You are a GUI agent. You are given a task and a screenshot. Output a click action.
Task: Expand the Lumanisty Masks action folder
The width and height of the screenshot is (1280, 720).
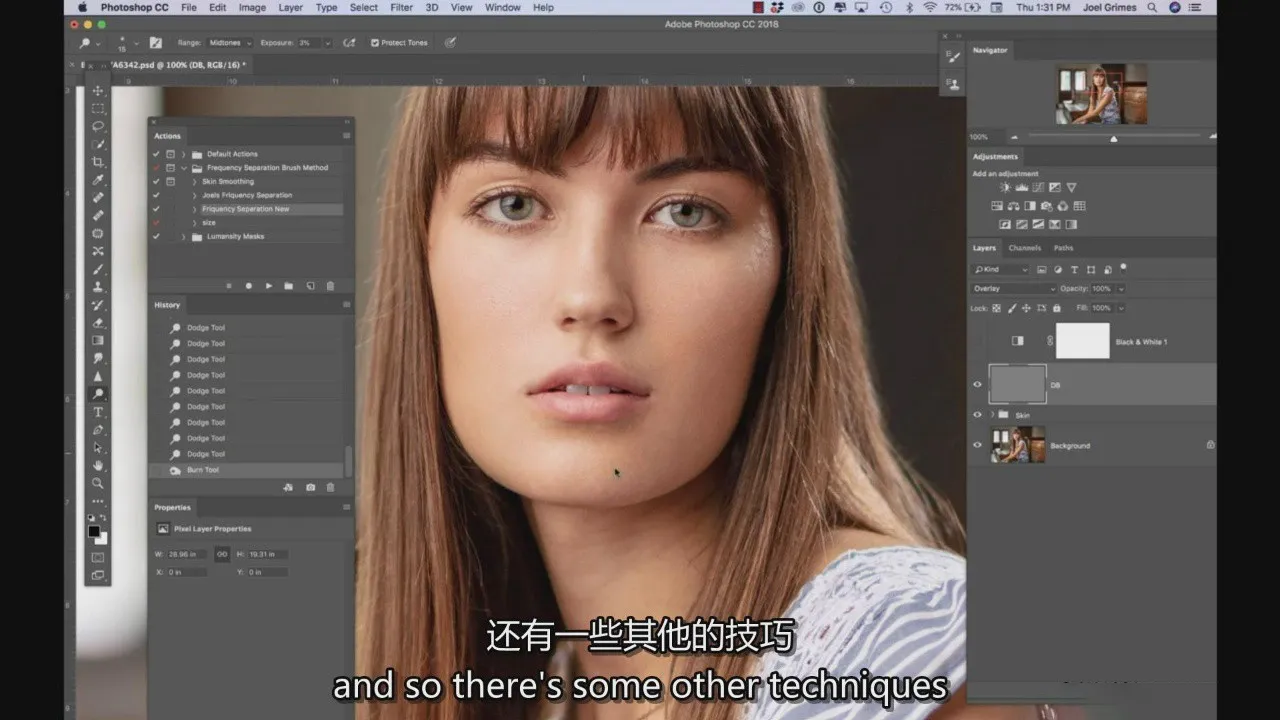183,236
